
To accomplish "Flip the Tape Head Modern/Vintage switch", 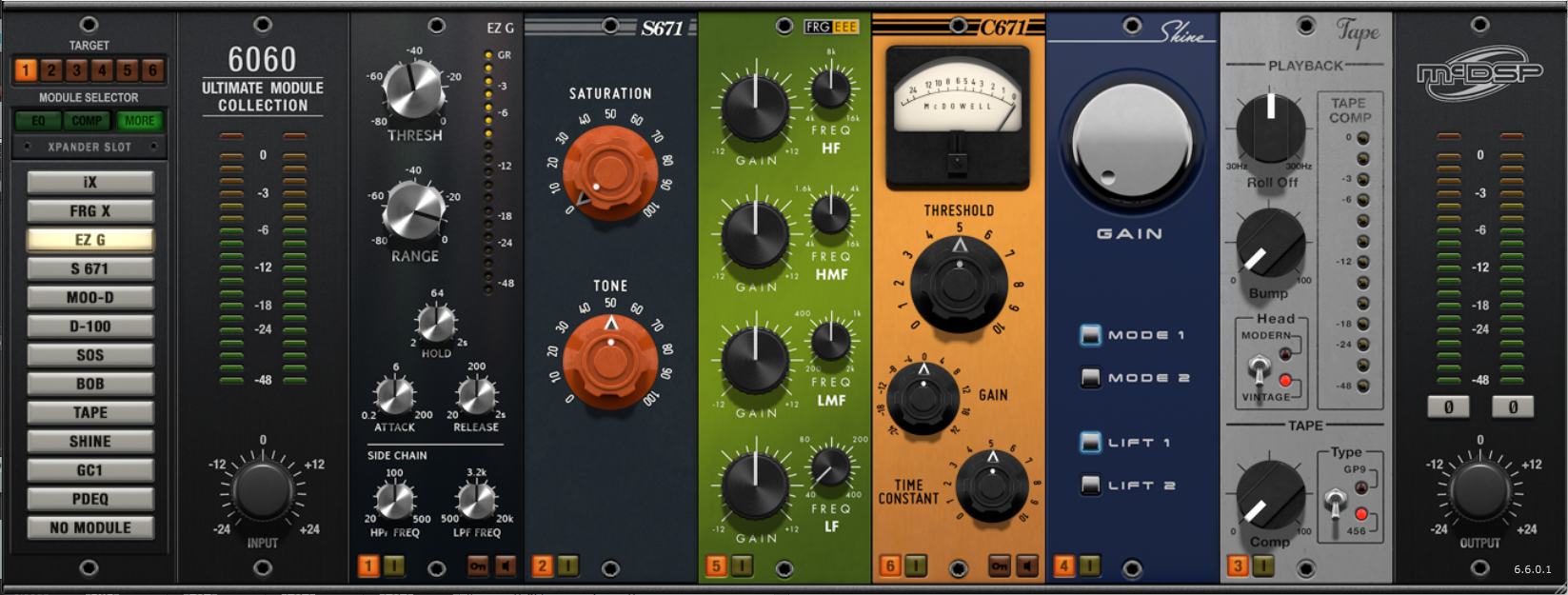I will pos(1260,368).
